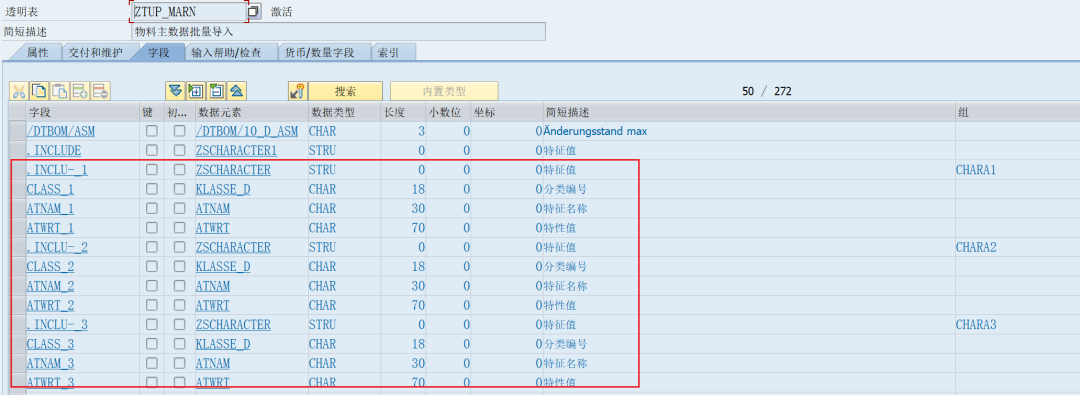The image size is (1080, 395).
Task: Click the foreign key icon
Action: pos(297,91)
